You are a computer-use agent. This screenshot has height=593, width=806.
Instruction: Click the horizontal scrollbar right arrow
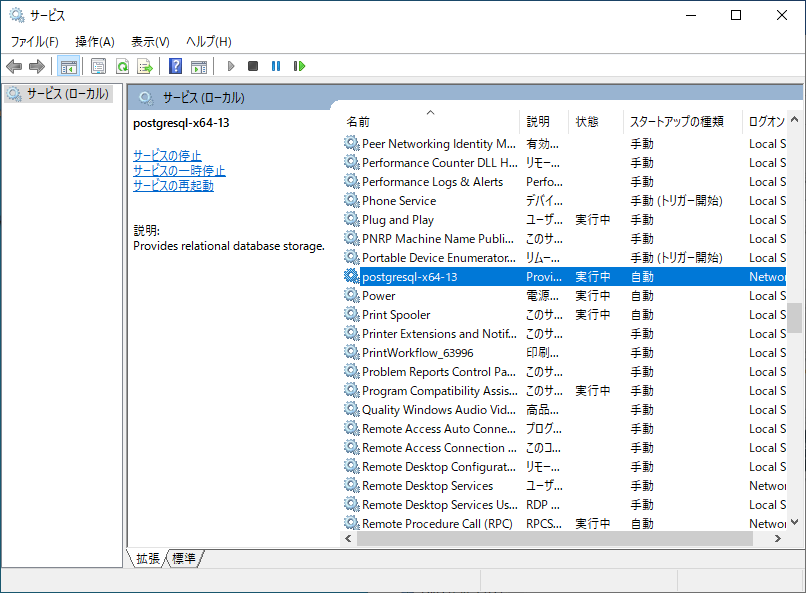tap(779, 538)
